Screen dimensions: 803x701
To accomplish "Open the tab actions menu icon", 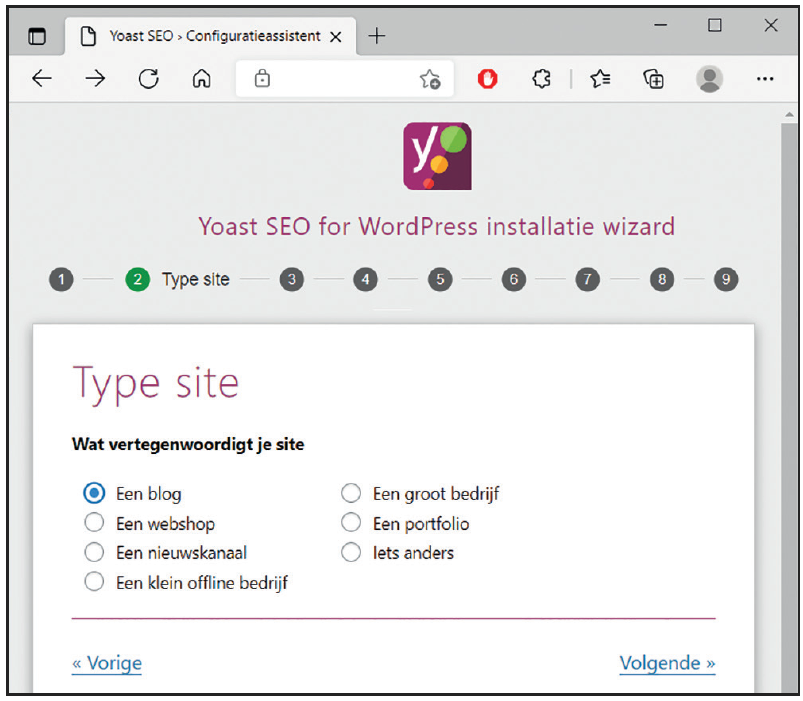I will click(x=37, y=36).
